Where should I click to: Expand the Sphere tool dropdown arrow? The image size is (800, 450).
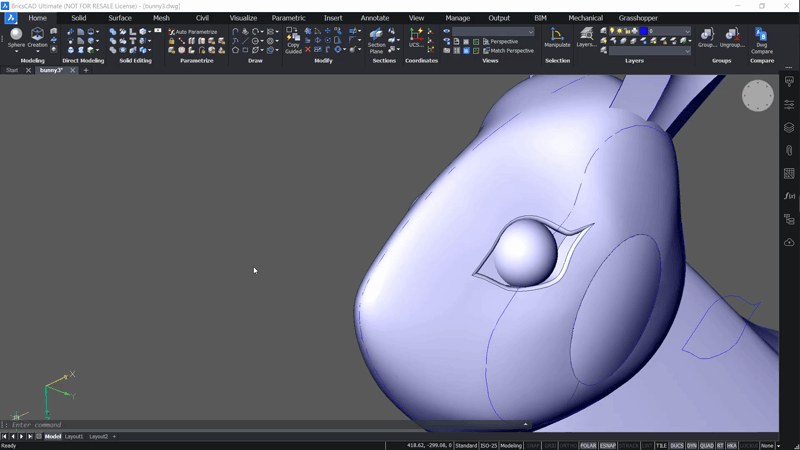(16, 52)
